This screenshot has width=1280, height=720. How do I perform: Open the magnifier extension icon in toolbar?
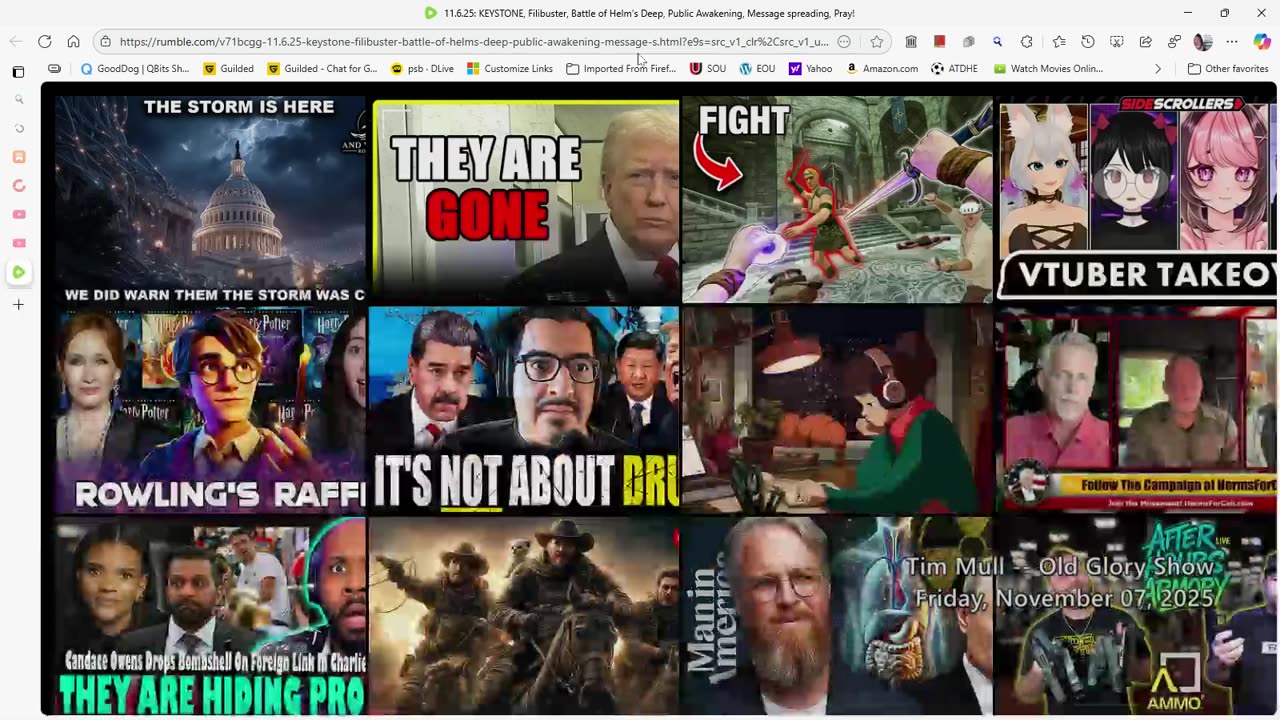(997, 42)
